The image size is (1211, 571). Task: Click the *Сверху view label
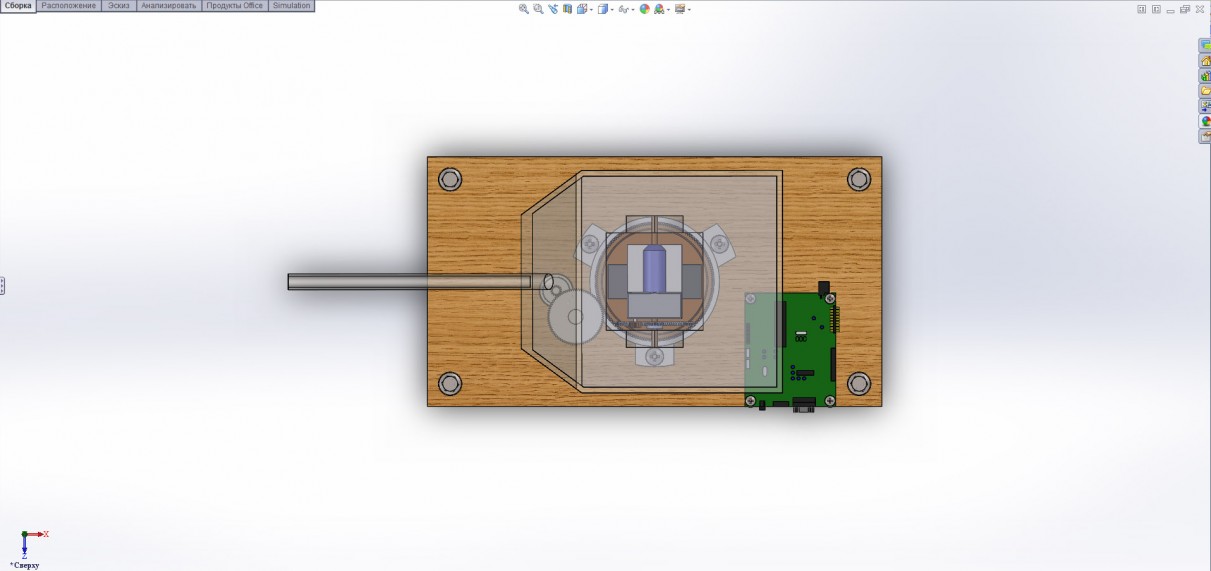coord(23,565)
